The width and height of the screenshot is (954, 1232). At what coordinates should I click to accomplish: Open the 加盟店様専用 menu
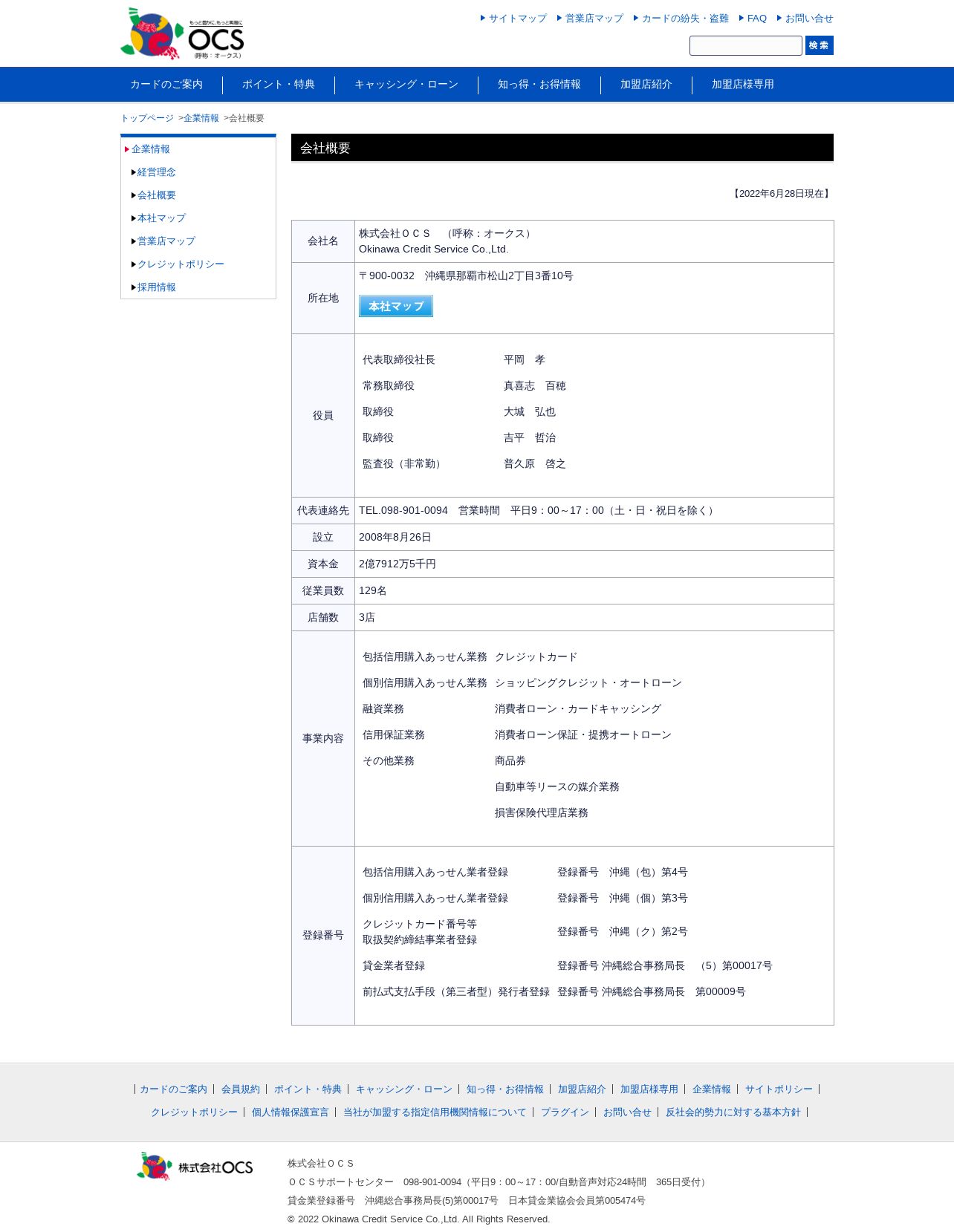pyautogui.click(x=743, y=85)
